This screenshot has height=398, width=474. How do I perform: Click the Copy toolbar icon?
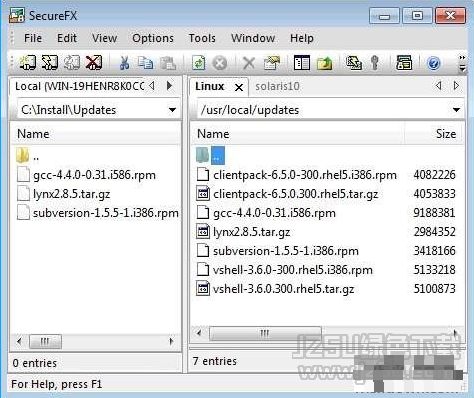[146, 63]
